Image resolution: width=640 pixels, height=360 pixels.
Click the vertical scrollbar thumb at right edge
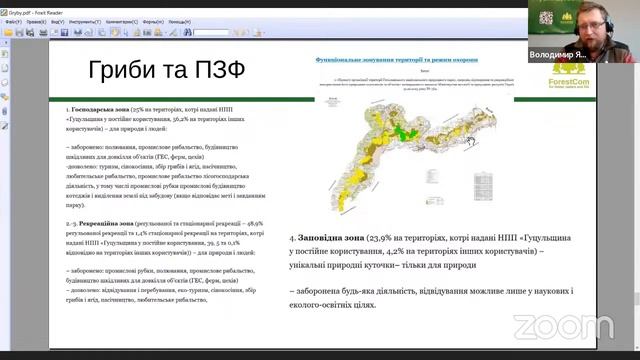click(x=637, y=299)
